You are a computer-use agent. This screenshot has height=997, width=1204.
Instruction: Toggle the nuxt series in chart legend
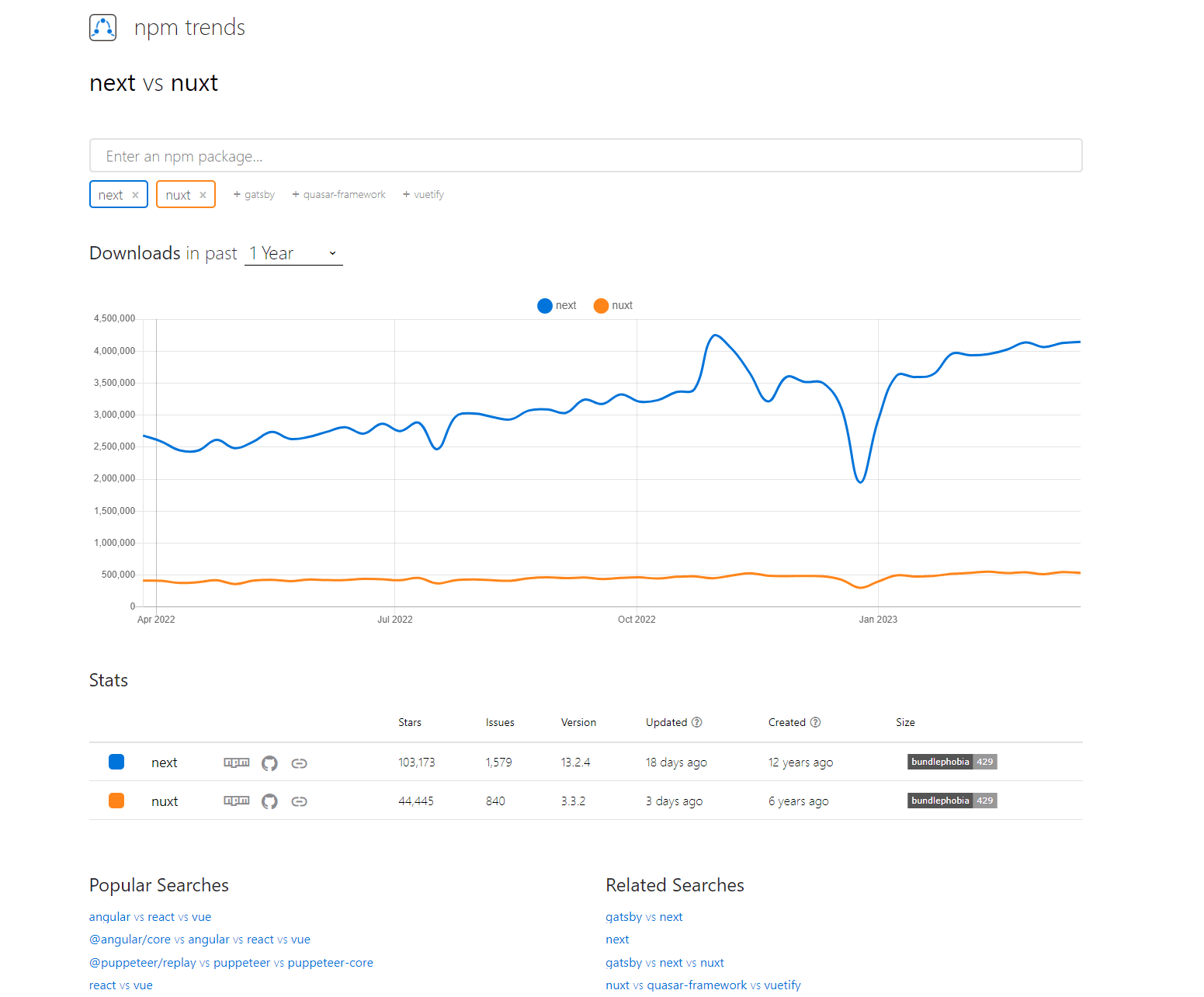pos(612,306)
